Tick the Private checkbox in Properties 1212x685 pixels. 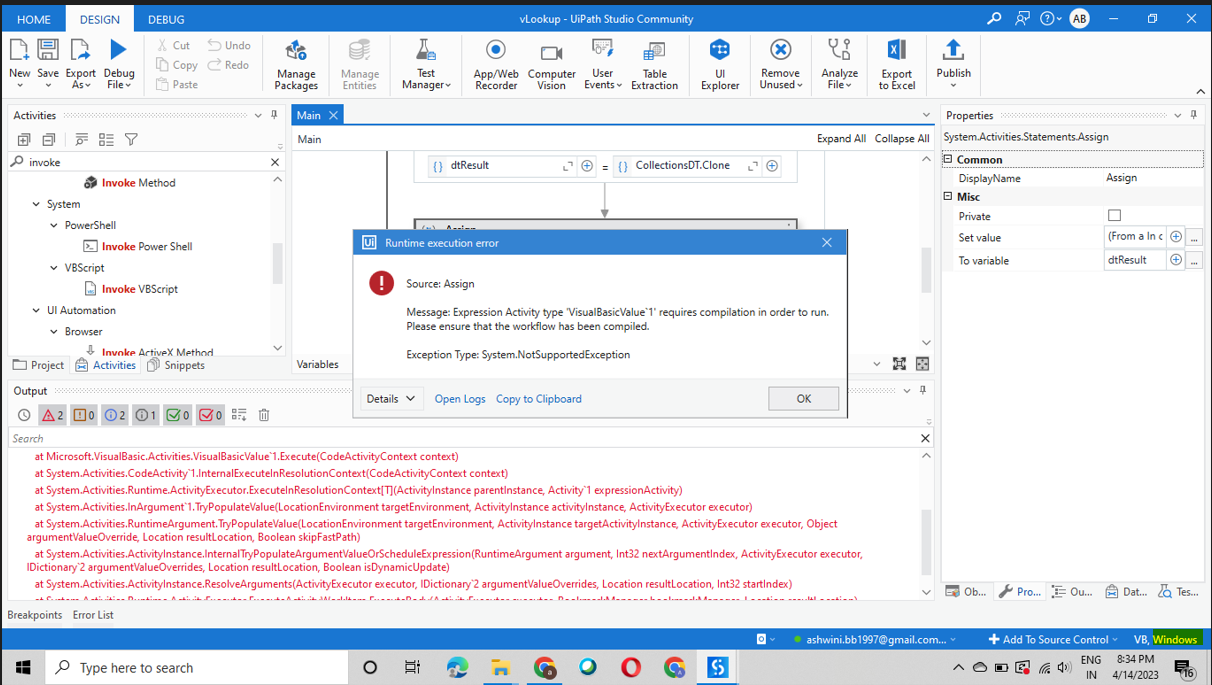(1114, 216)
